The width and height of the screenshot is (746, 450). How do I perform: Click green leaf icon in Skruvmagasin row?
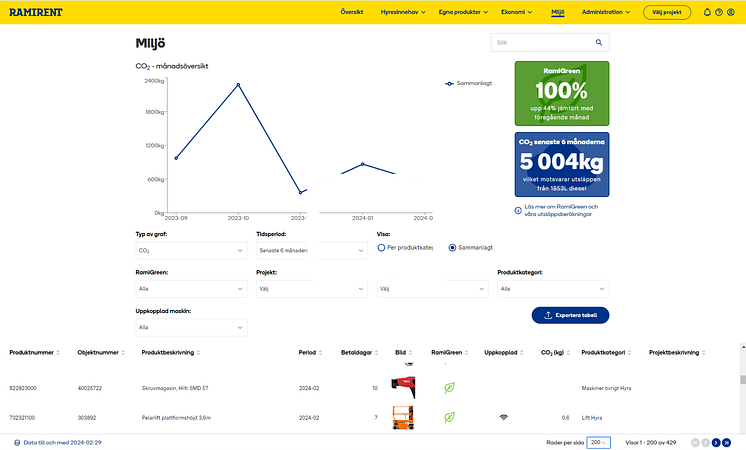449,388
